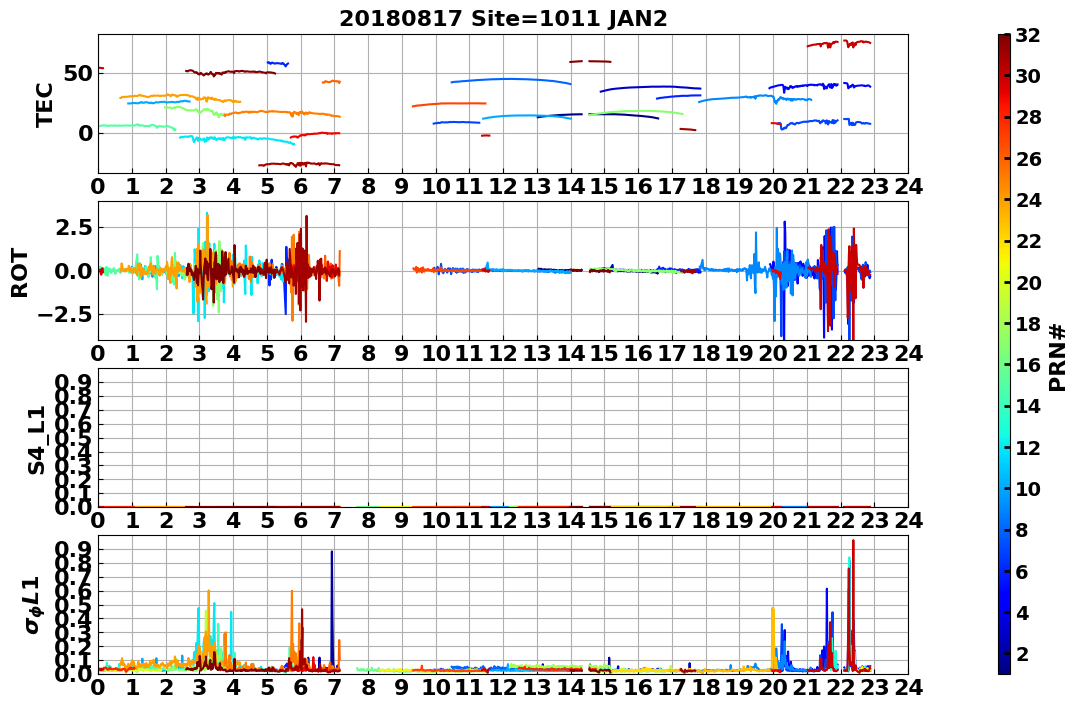The height and width of the screenshot is (709, 1077).
Task: Click the '0' y-tick on the TEC axis
Action: (85, 133)
